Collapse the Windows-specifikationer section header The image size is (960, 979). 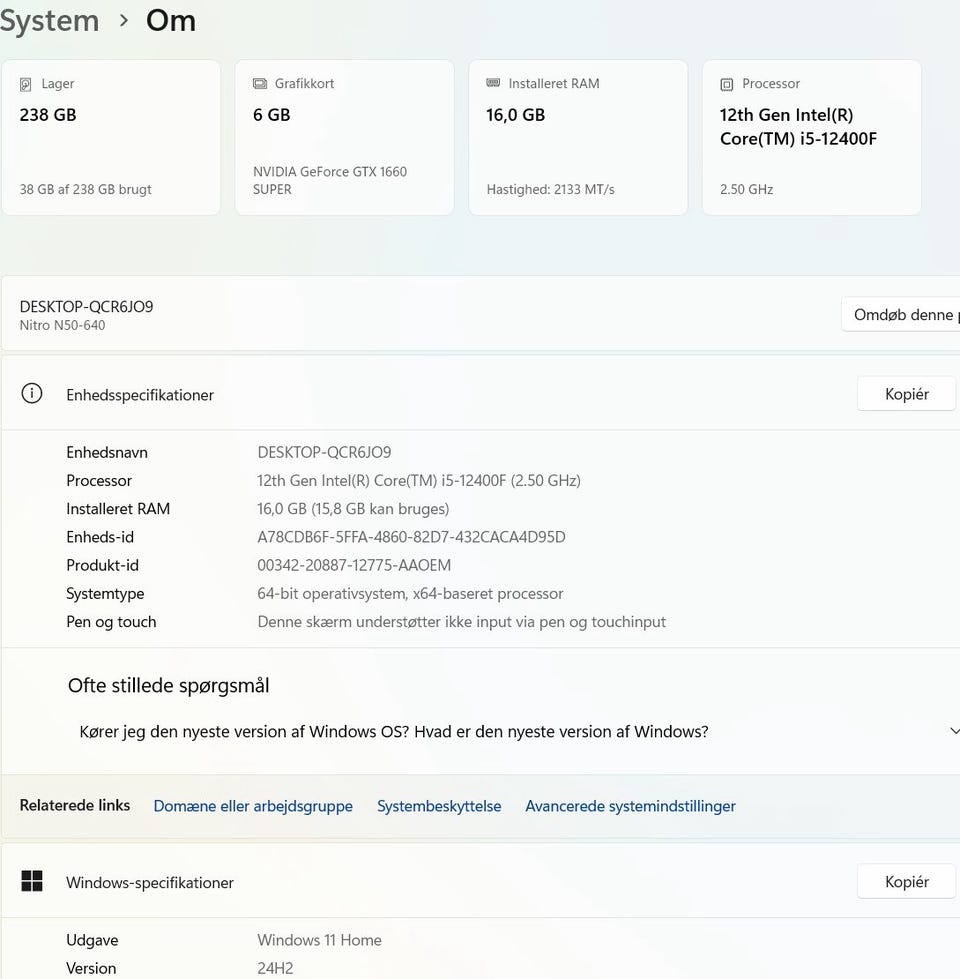coord(400,882)
